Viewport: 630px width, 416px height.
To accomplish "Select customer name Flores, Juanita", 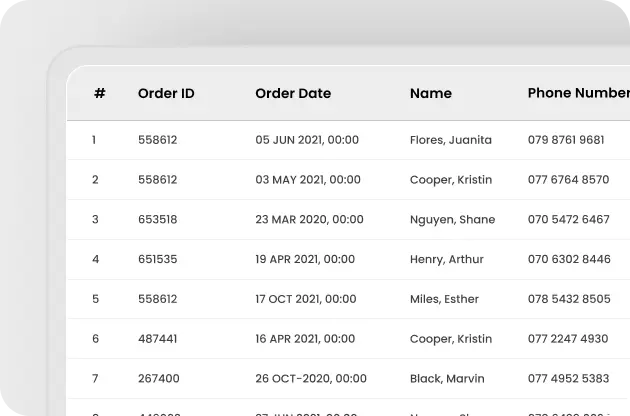I will (x=450, y=140).
